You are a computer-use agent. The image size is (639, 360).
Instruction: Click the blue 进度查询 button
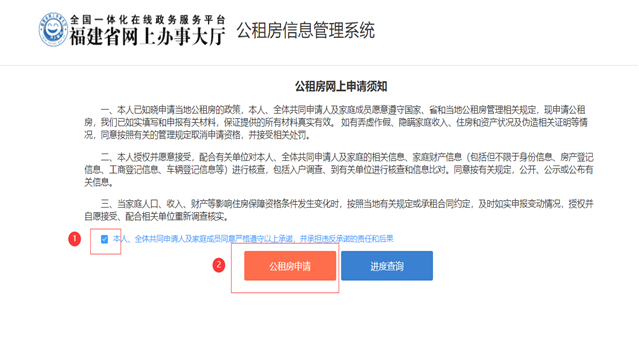[387, 266]
